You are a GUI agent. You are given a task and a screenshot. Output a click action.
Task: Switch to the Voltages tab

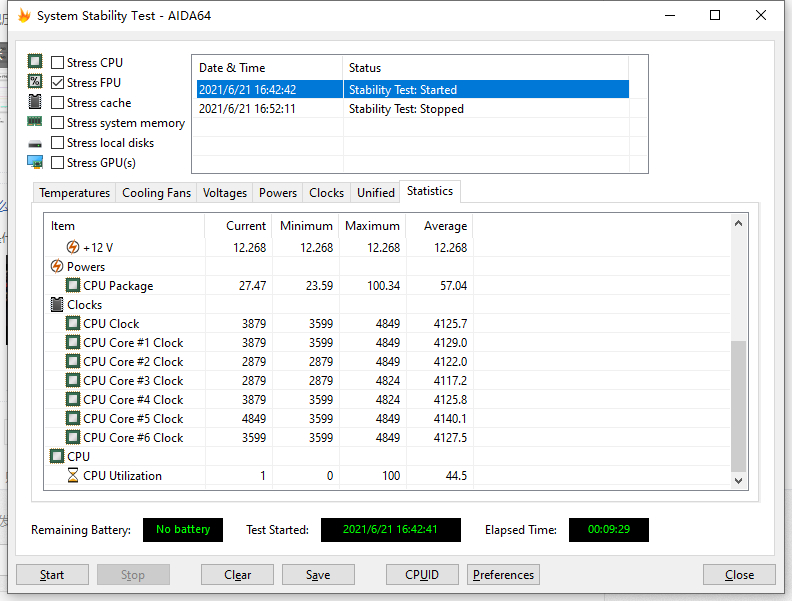point(225,193)
